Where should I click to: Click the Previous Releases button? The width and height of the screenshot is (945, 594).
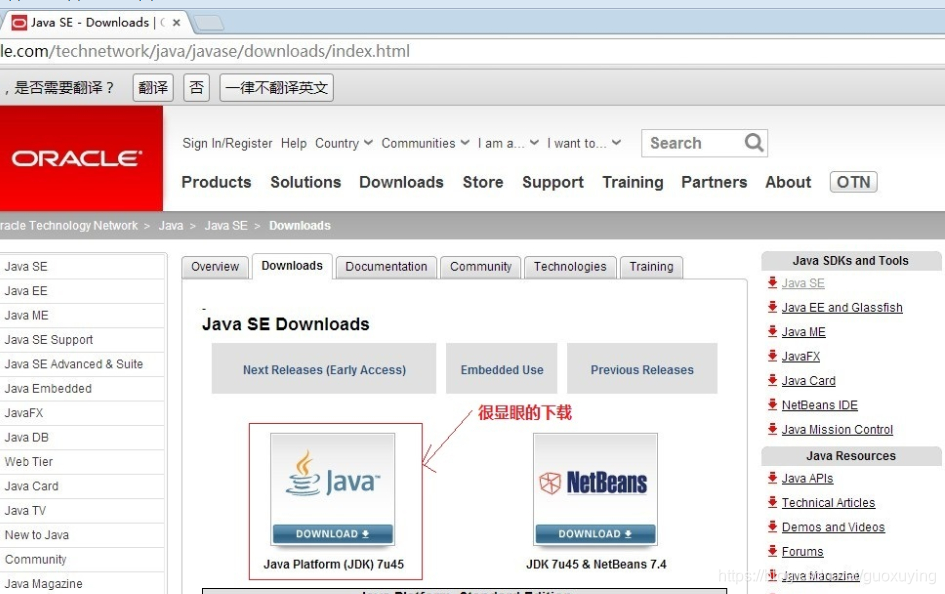642,369
